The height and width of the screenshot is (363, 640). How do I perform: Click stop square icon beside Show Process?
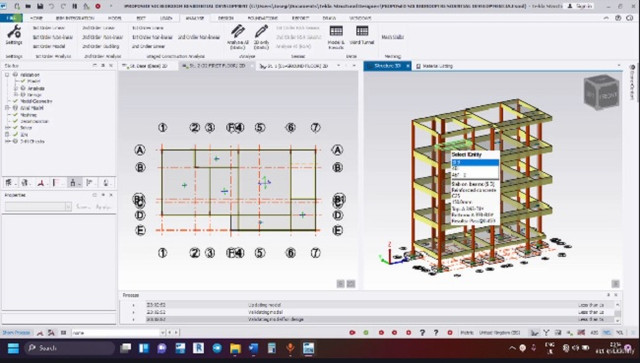pyautogui.click(x=63, y=333)
